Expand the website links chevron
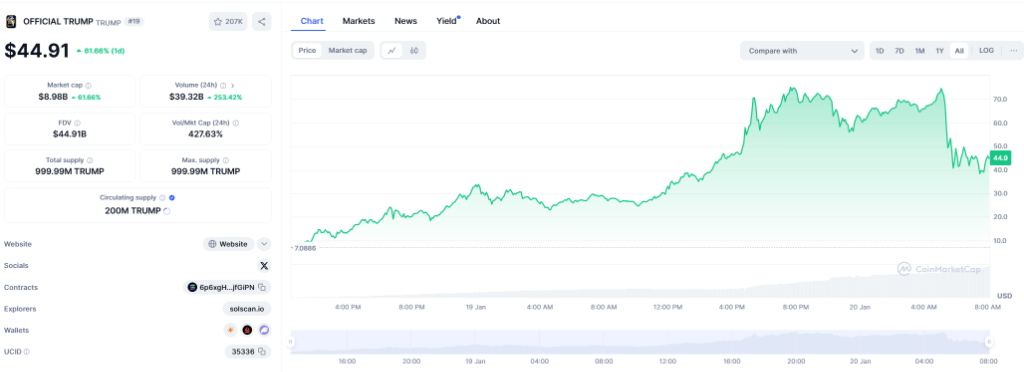 pyautogui.click(x=264, y=244)
